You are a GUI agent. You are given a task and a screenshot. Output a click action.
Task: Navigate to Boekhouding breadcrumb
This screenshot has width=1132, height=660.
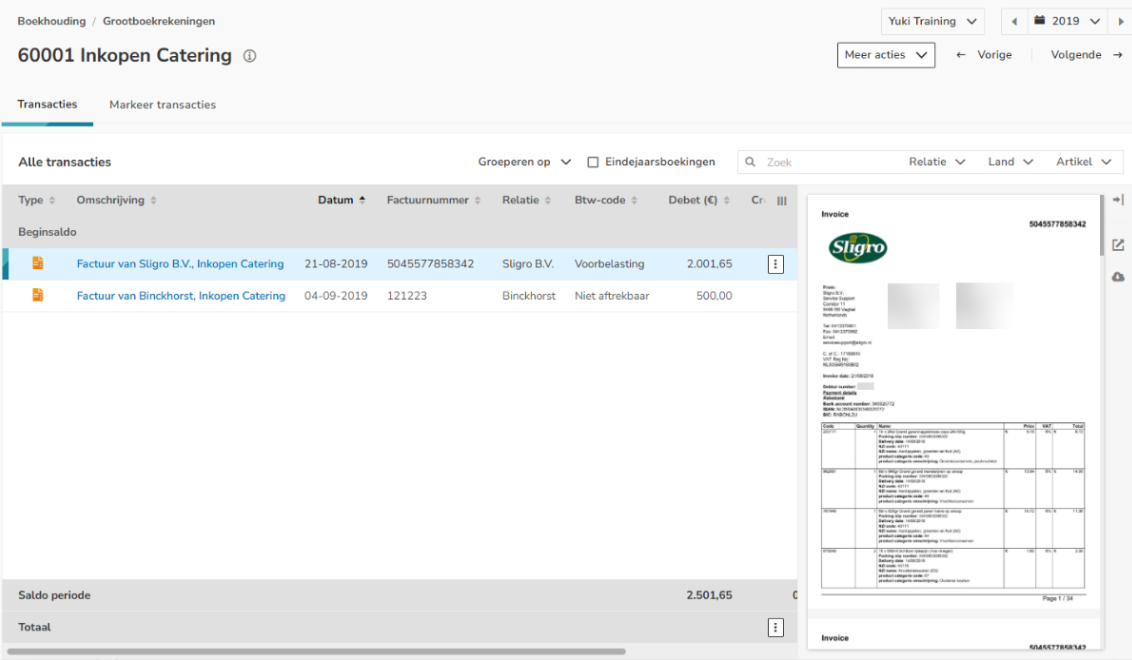tap(51, 21)
